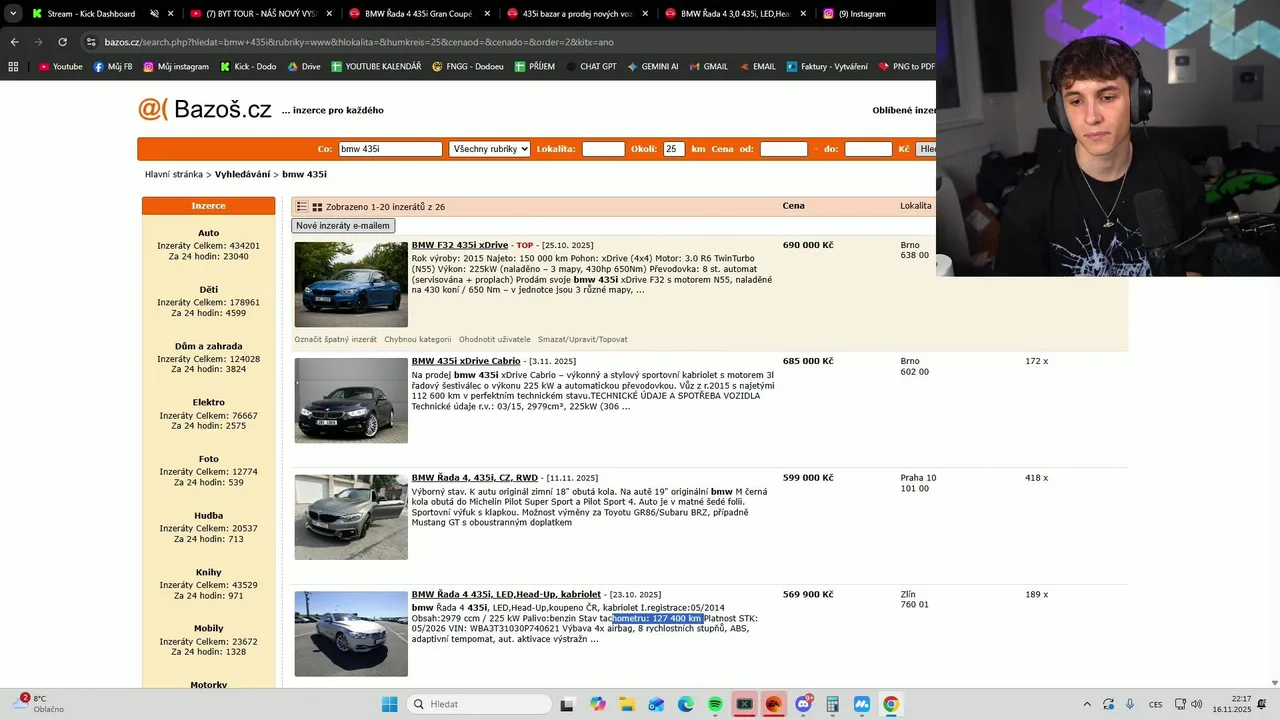Open the FNGG - Dodoeu bookmark
This screenshot has width=1280, height=720.
click(x=468, y=67)
